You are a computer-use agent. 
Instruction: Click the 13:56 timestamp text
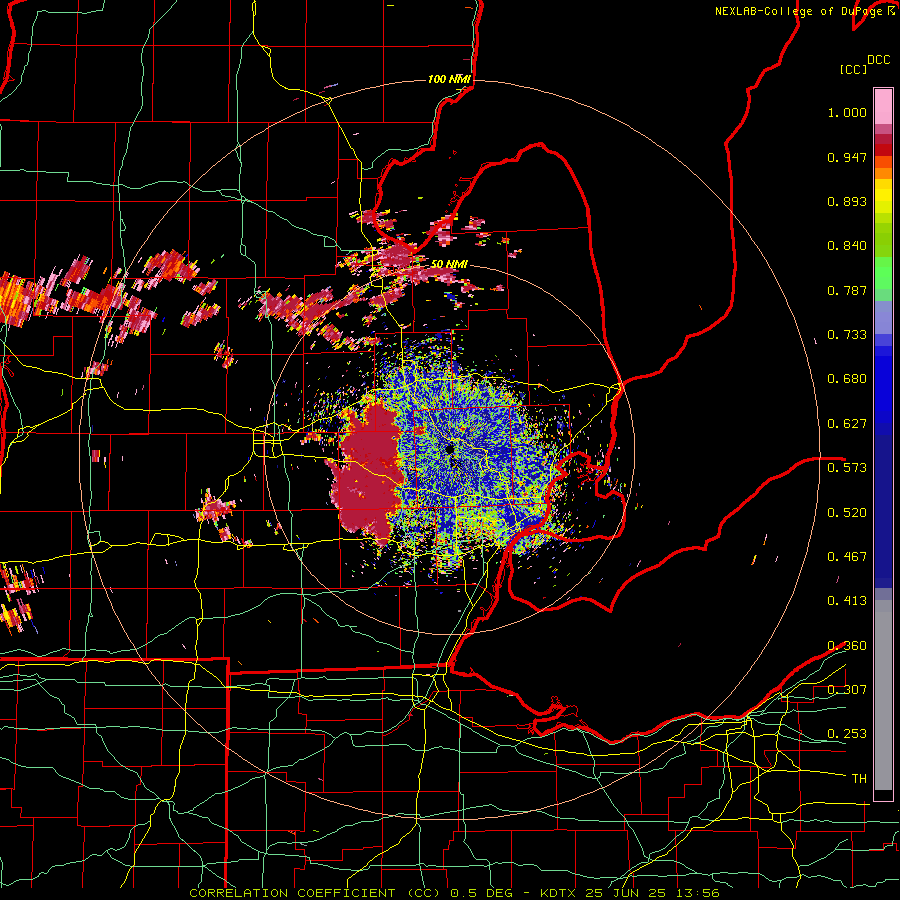pyautogui.click(x=698, y=893)
